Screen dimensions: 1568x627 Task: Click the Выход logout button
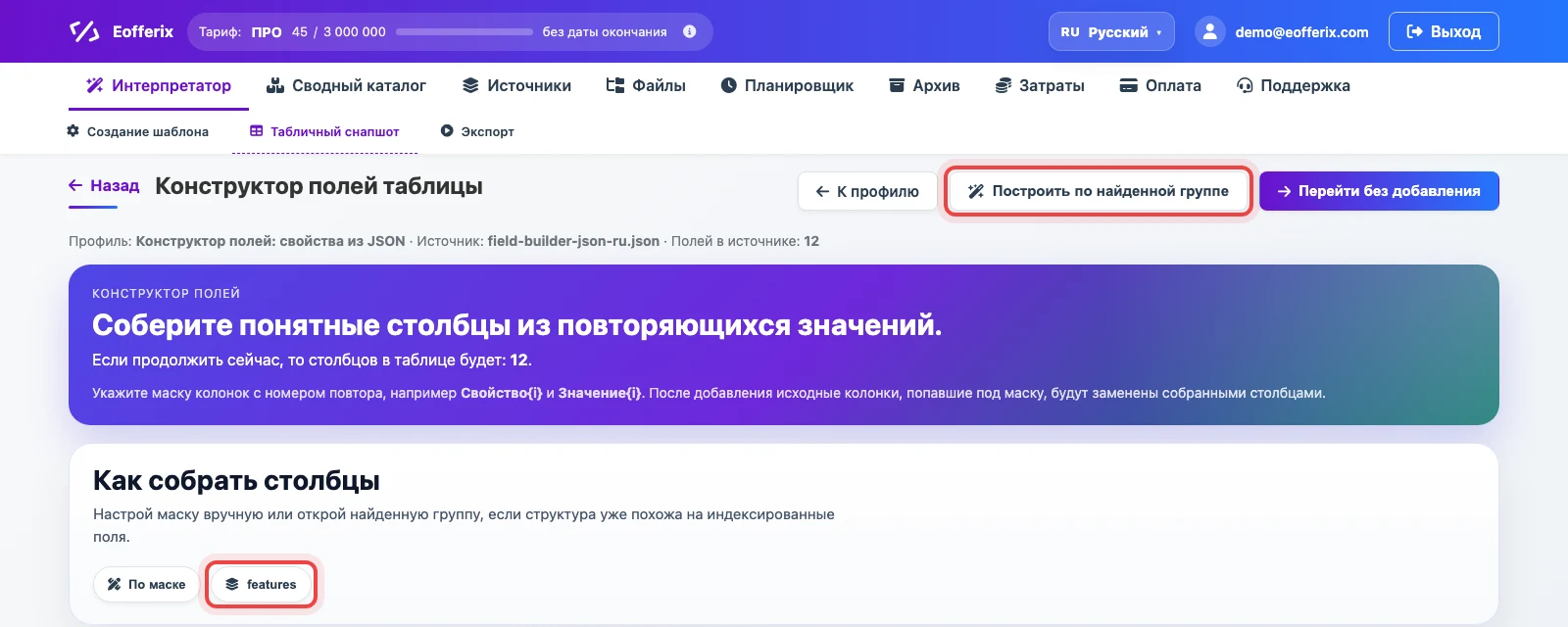[1444, 31]
